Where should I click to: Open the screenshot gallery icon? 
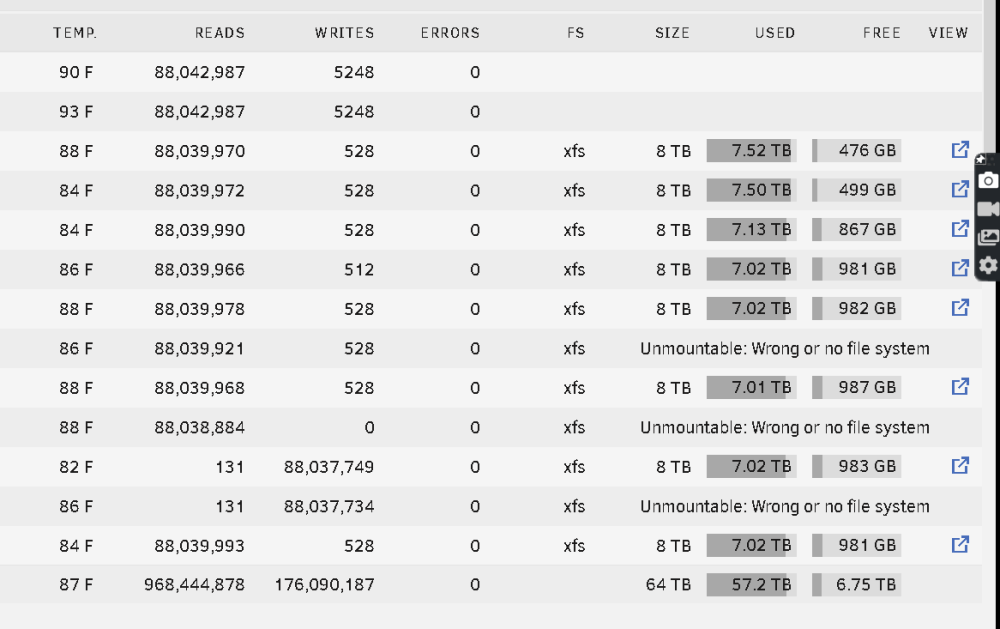coord(988,237)
